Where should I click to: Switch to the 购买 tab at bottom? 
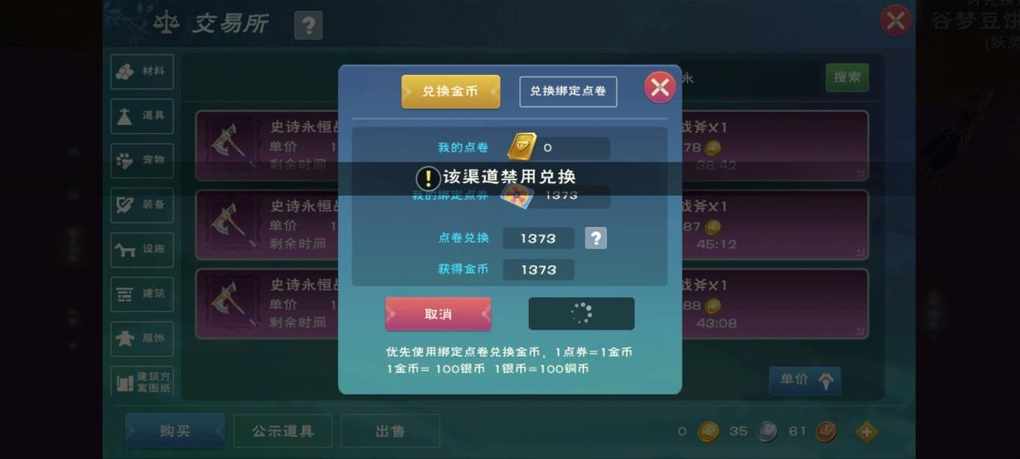175,431
